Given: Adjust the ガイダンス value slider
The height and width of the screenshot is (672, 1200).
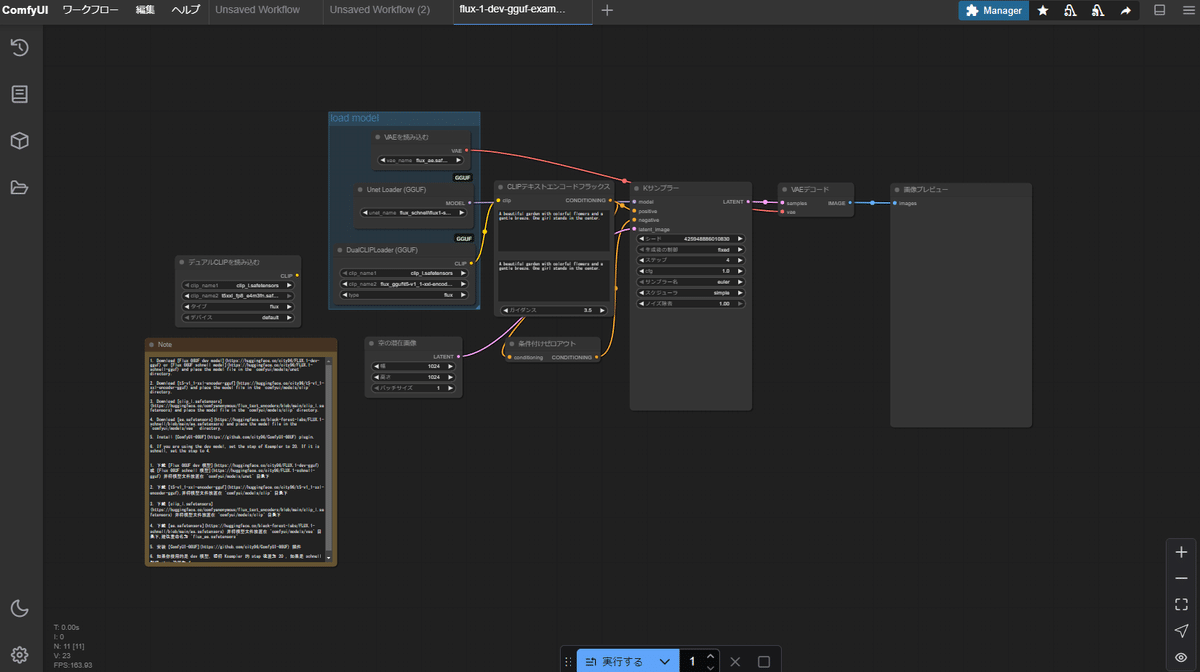Looking at the screenshot, I should click(x=553, y=309).
